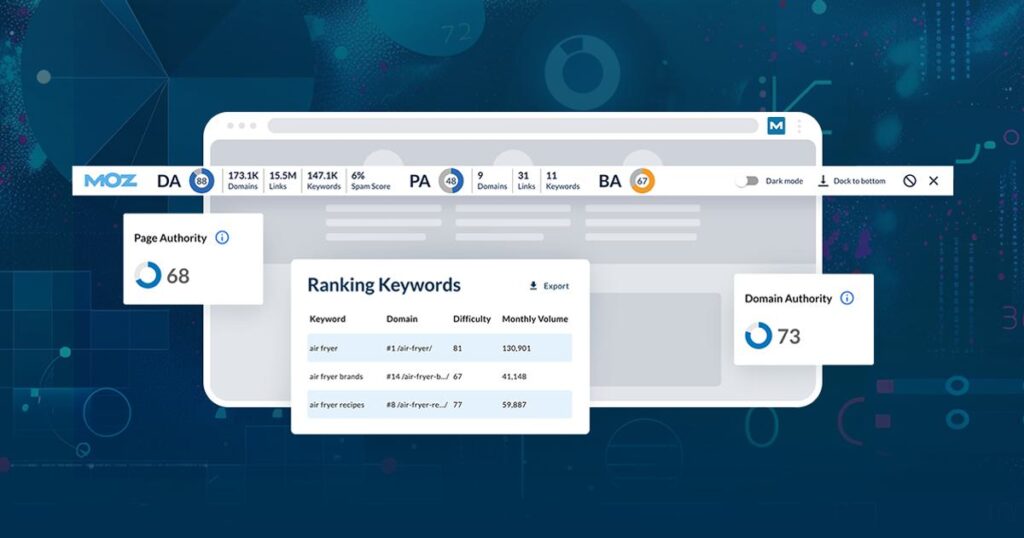Click the Monthly Volume column header
This screenshot has height=538, width=1024.
(535, 319)
